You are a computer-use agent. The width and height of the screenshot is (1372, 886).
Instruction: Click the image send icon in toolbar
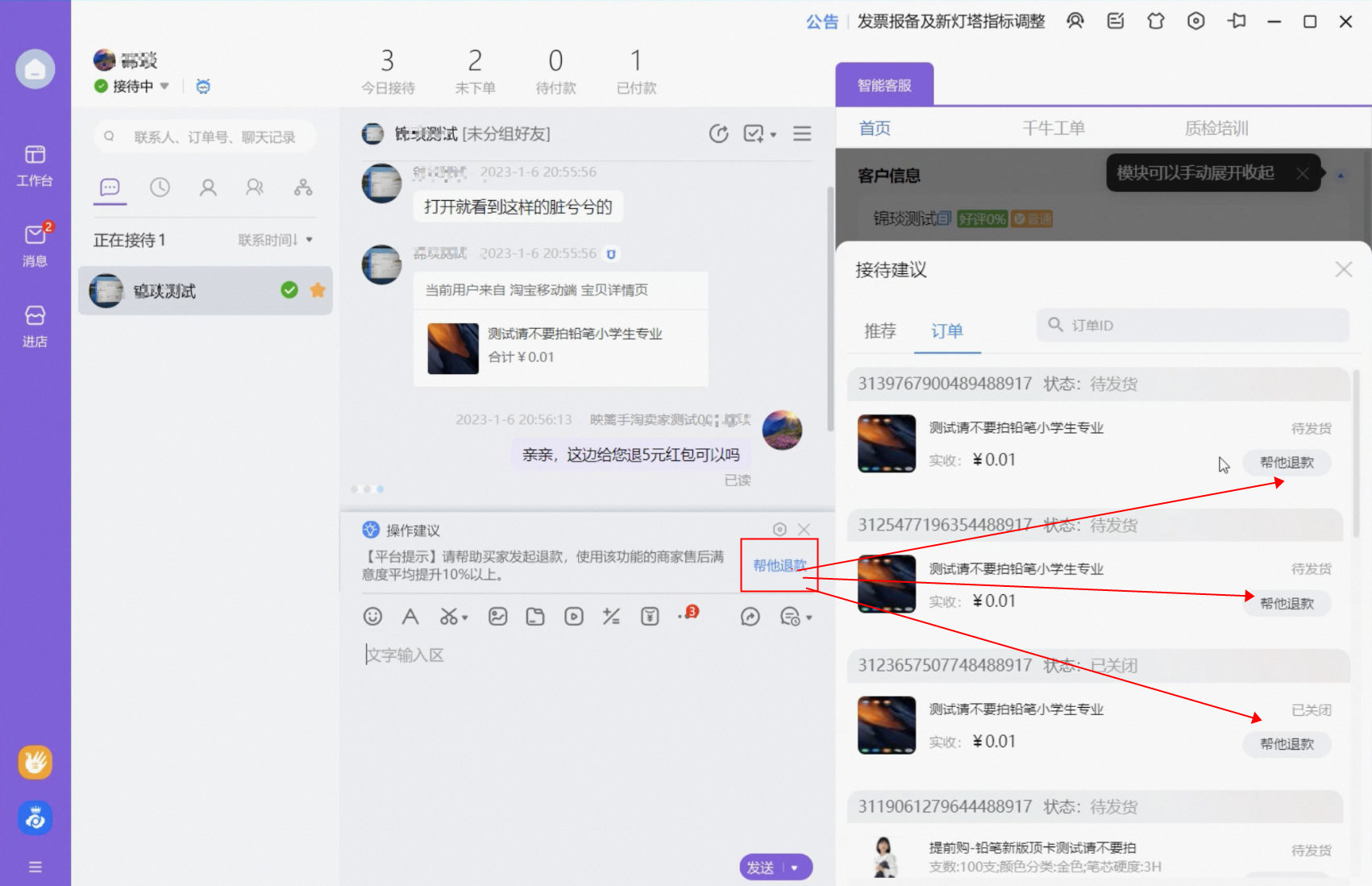[498, 617]
